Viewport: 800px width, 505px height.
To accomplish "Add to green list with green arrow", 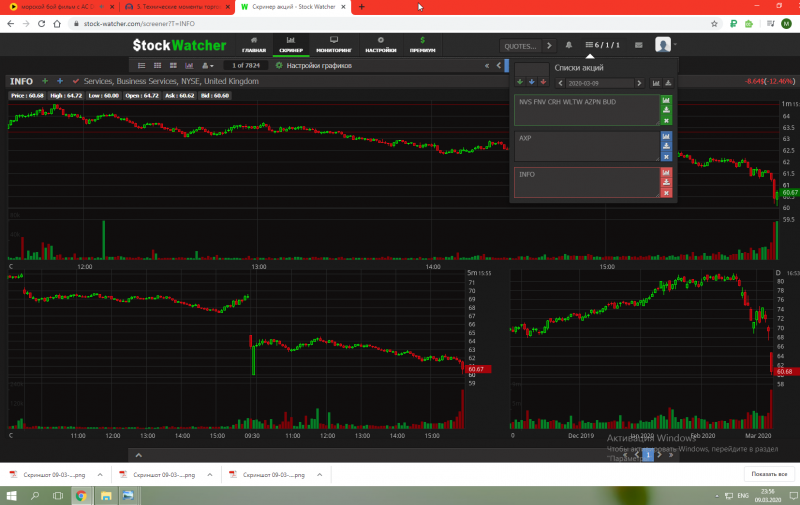I will click(520, 82).
